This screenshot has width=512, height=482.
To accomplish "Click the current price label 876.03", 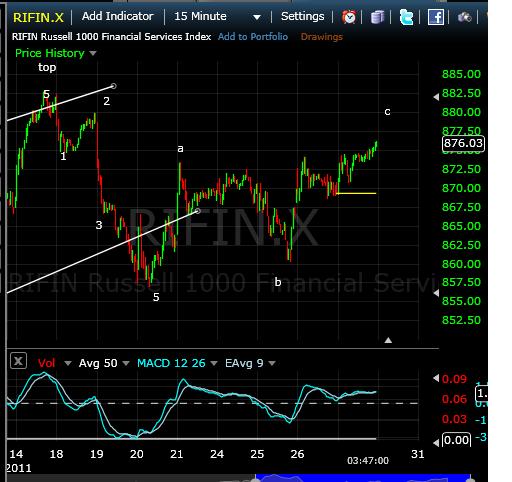I will (x=463, y=143).
